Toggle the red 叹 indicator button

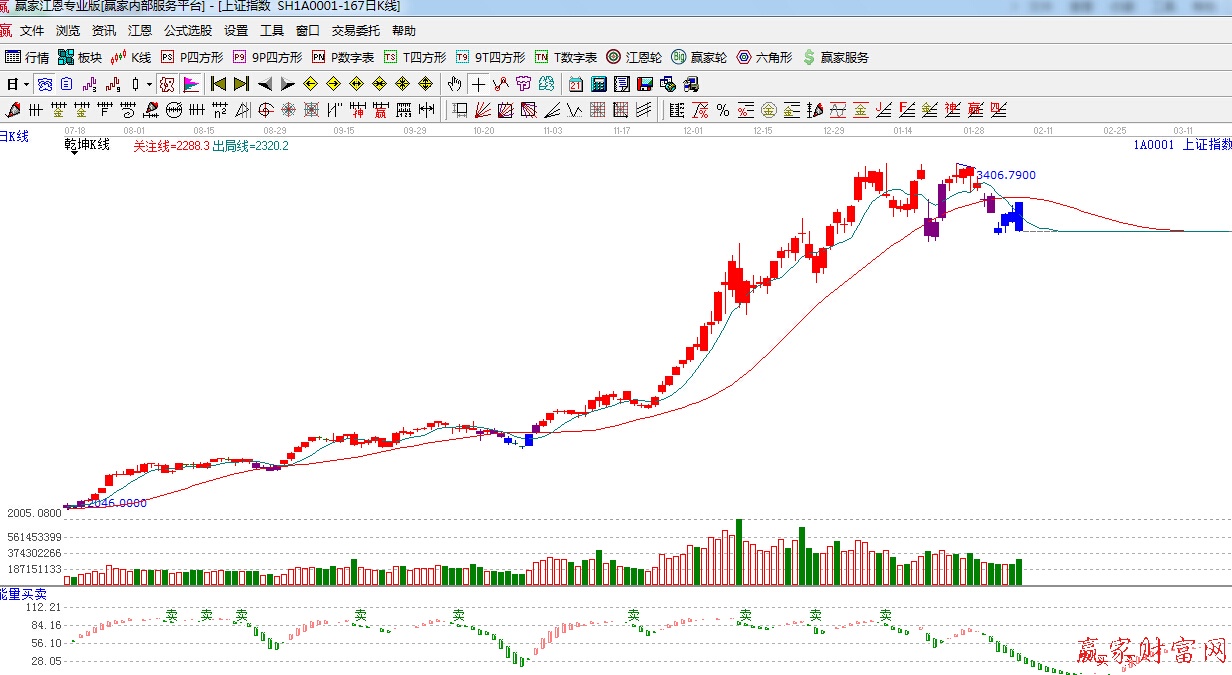tap(167, 84)
